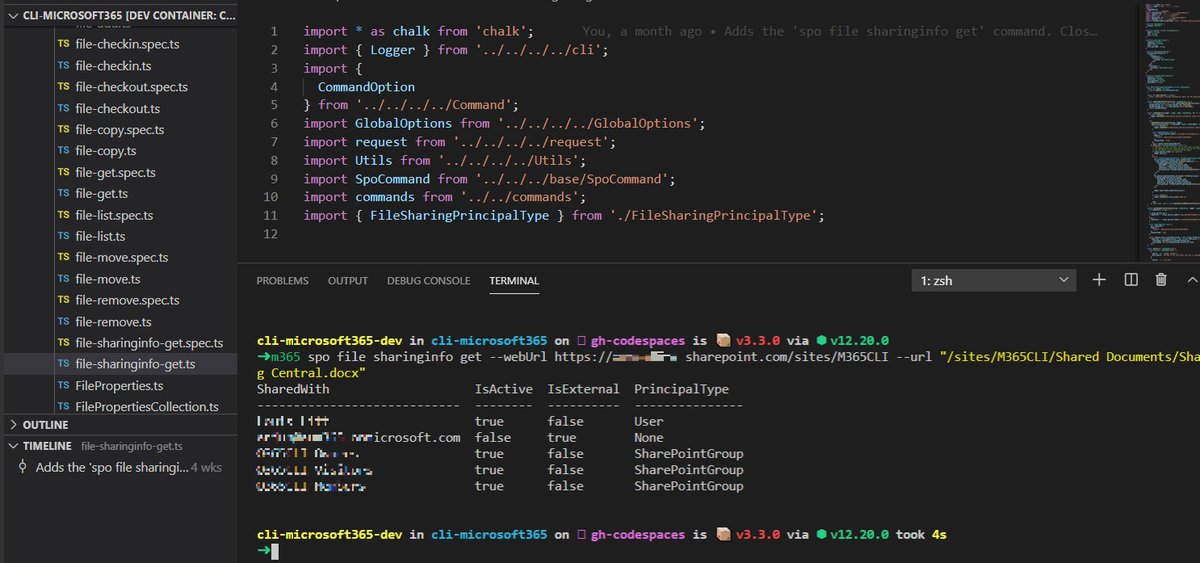Click SharedWith column header in terminal output

pos(293,389)
